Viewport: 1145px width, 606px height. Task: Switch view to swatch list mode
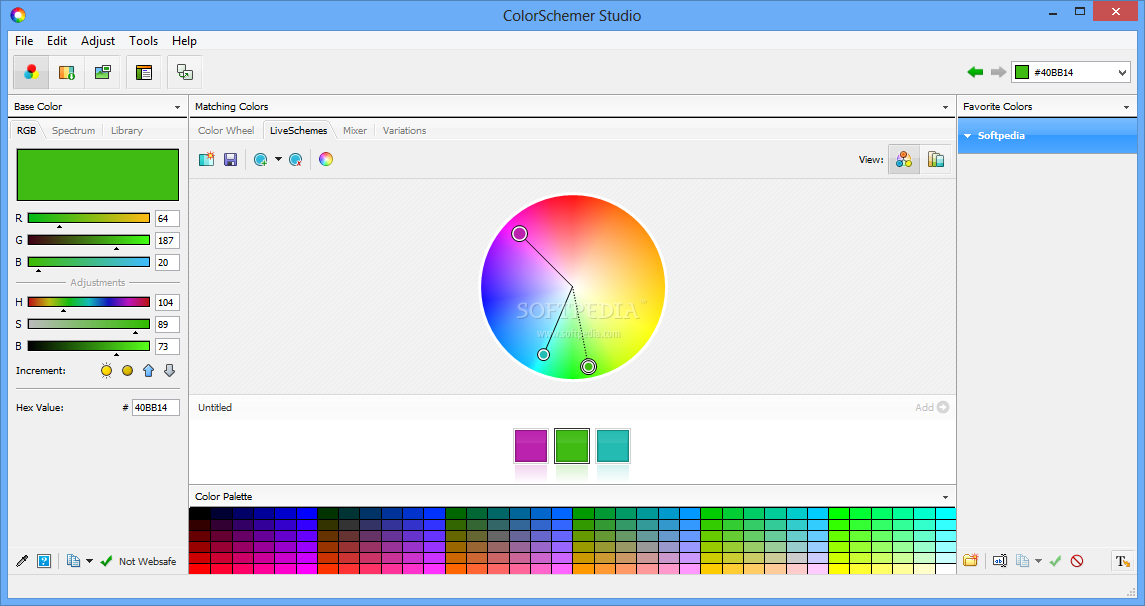[x=935, y=159]
